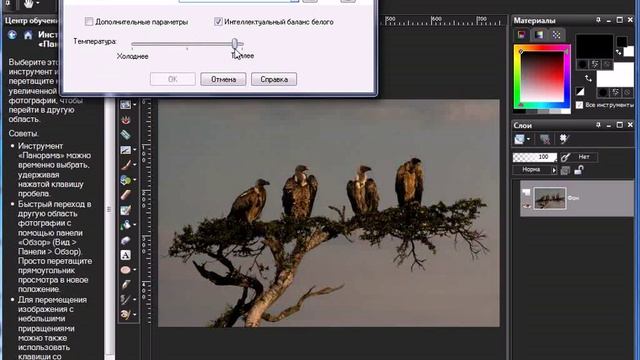Select the Flood Fill bucket tool

pyautogui.click(x=125, y=225)
